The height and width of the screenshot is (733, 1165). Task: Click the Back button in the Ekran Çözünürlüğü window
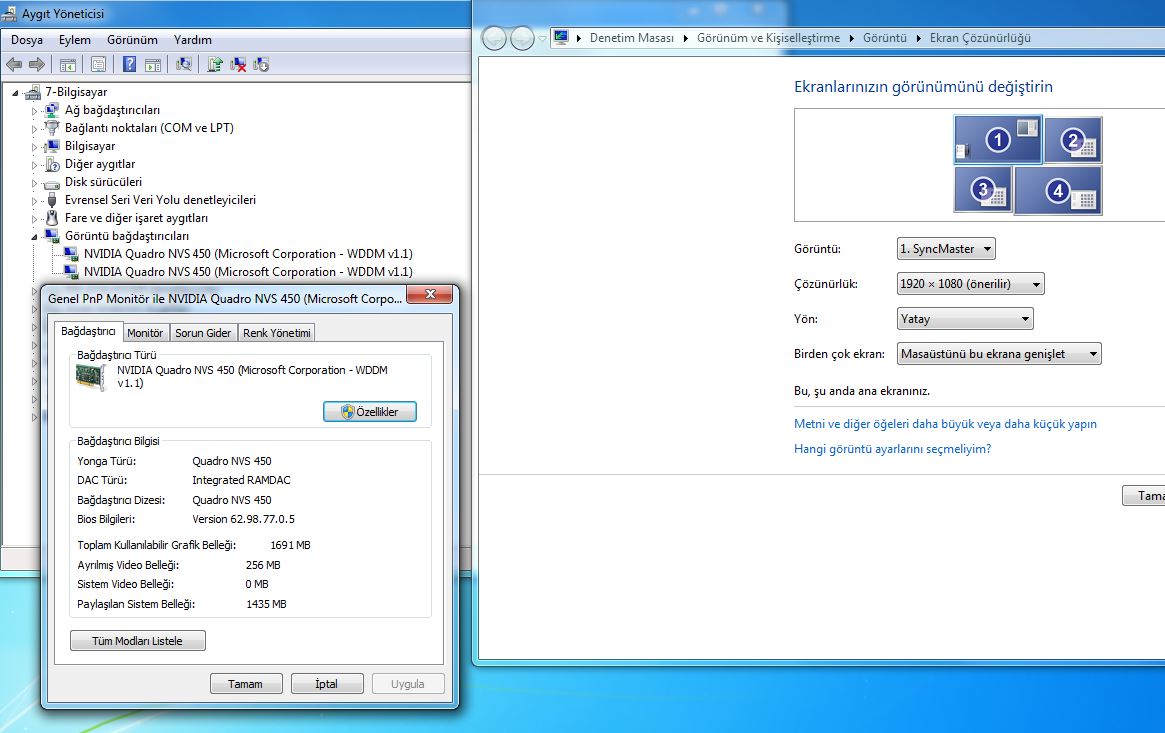(494, 38)
